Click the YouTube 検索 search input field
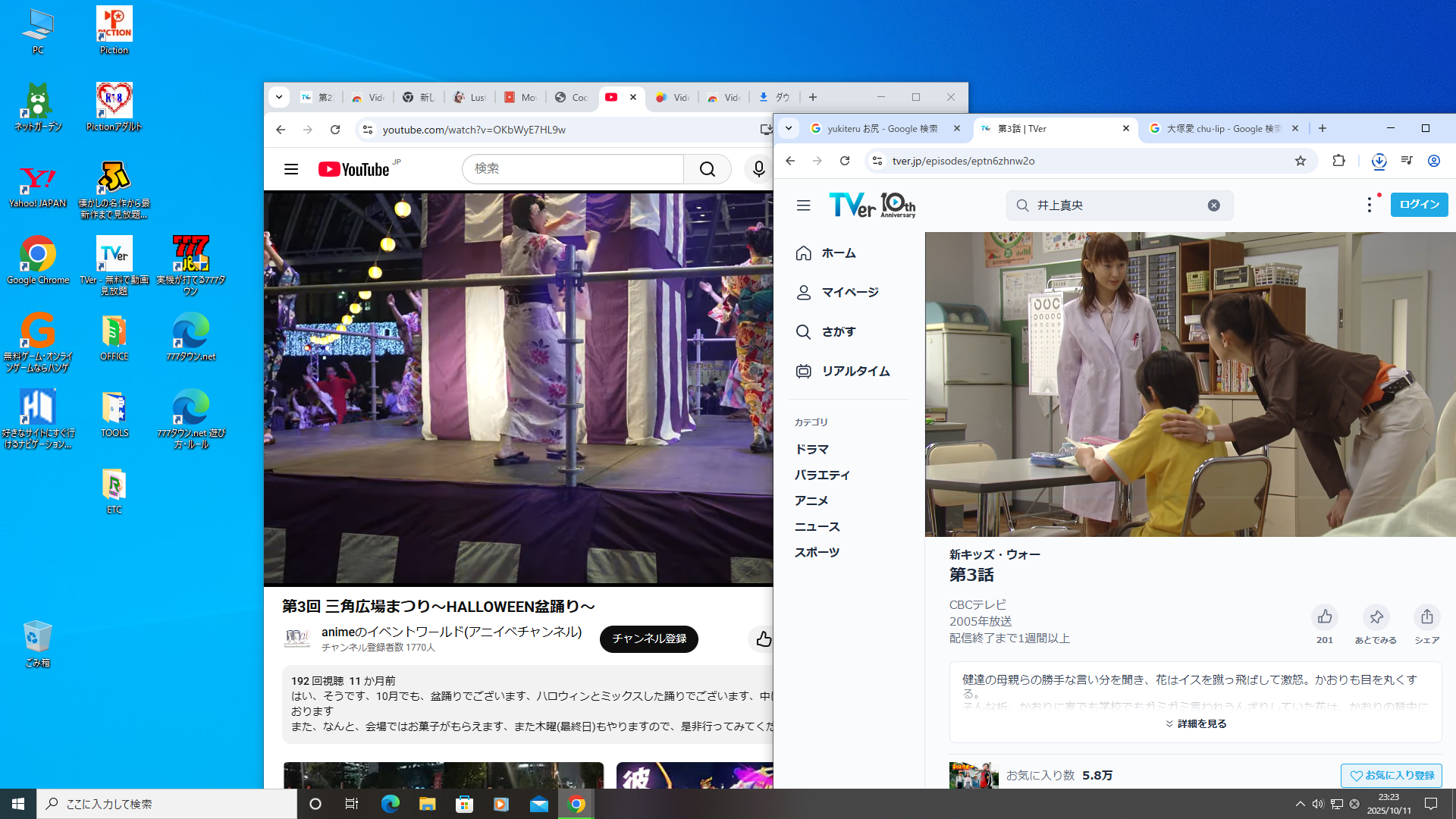This screenshot has height=819, width=1456. [x=573, y=168]
